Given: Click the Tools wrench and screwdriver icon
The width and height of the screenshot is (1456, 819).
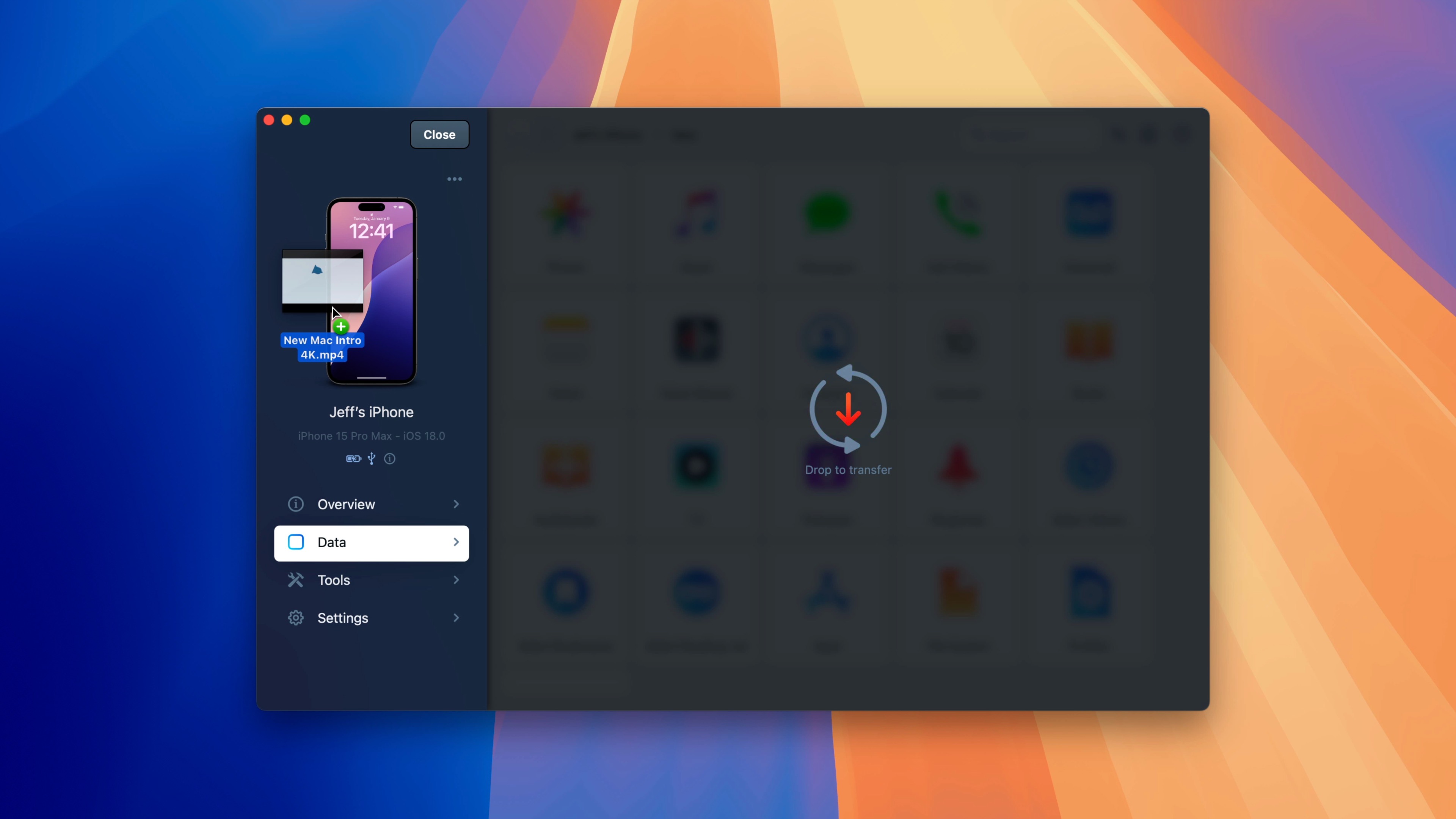Looking at the screenshot, I should pos(296,580).
